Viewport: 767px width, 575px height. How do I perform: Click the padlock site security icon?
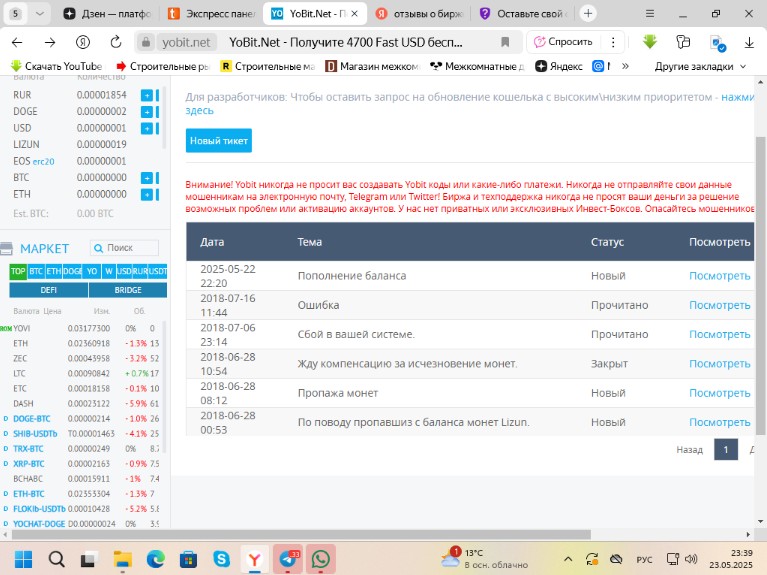(x=146, y=42)
